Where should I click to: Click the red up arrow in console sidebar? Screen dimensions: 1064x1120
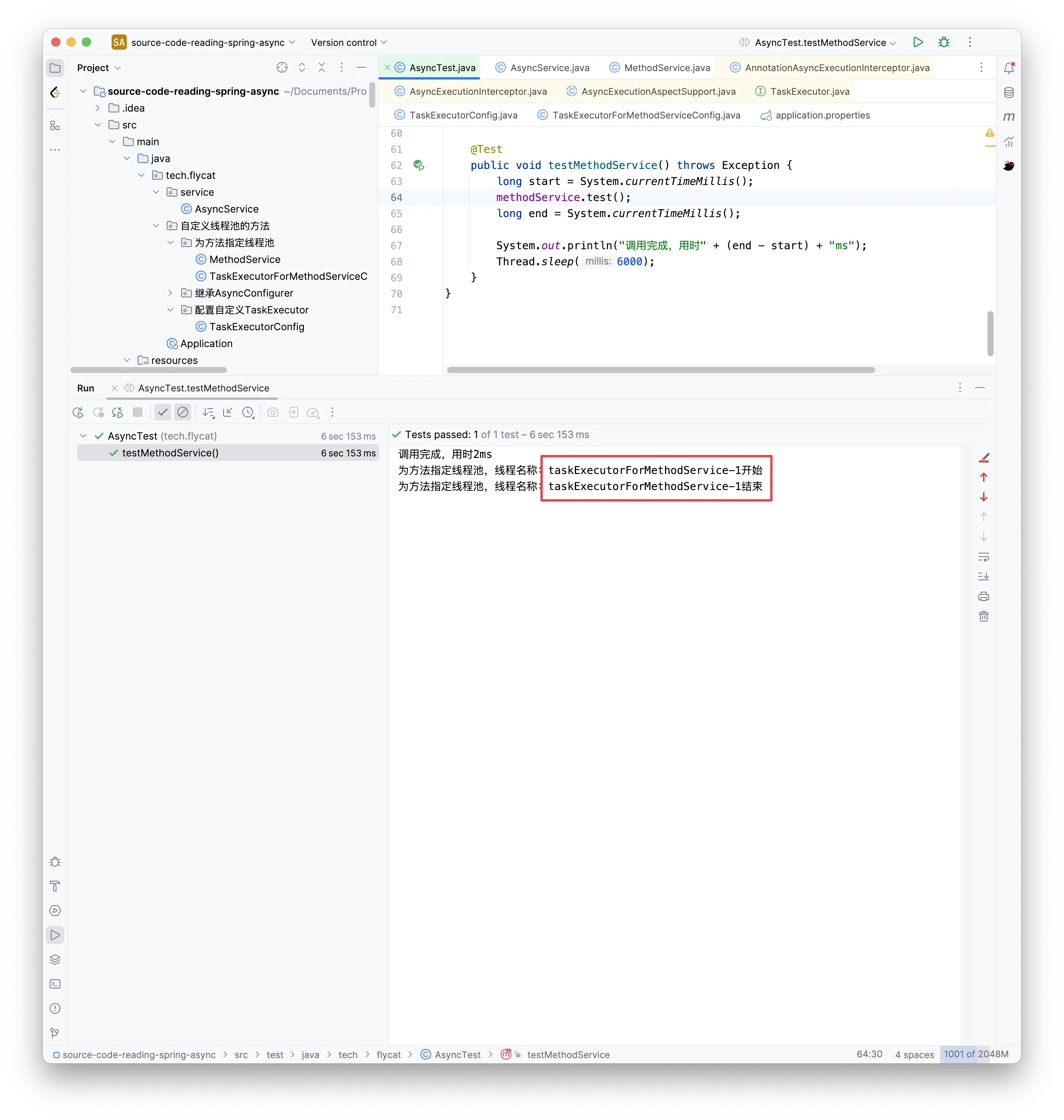tap(983, 477)
